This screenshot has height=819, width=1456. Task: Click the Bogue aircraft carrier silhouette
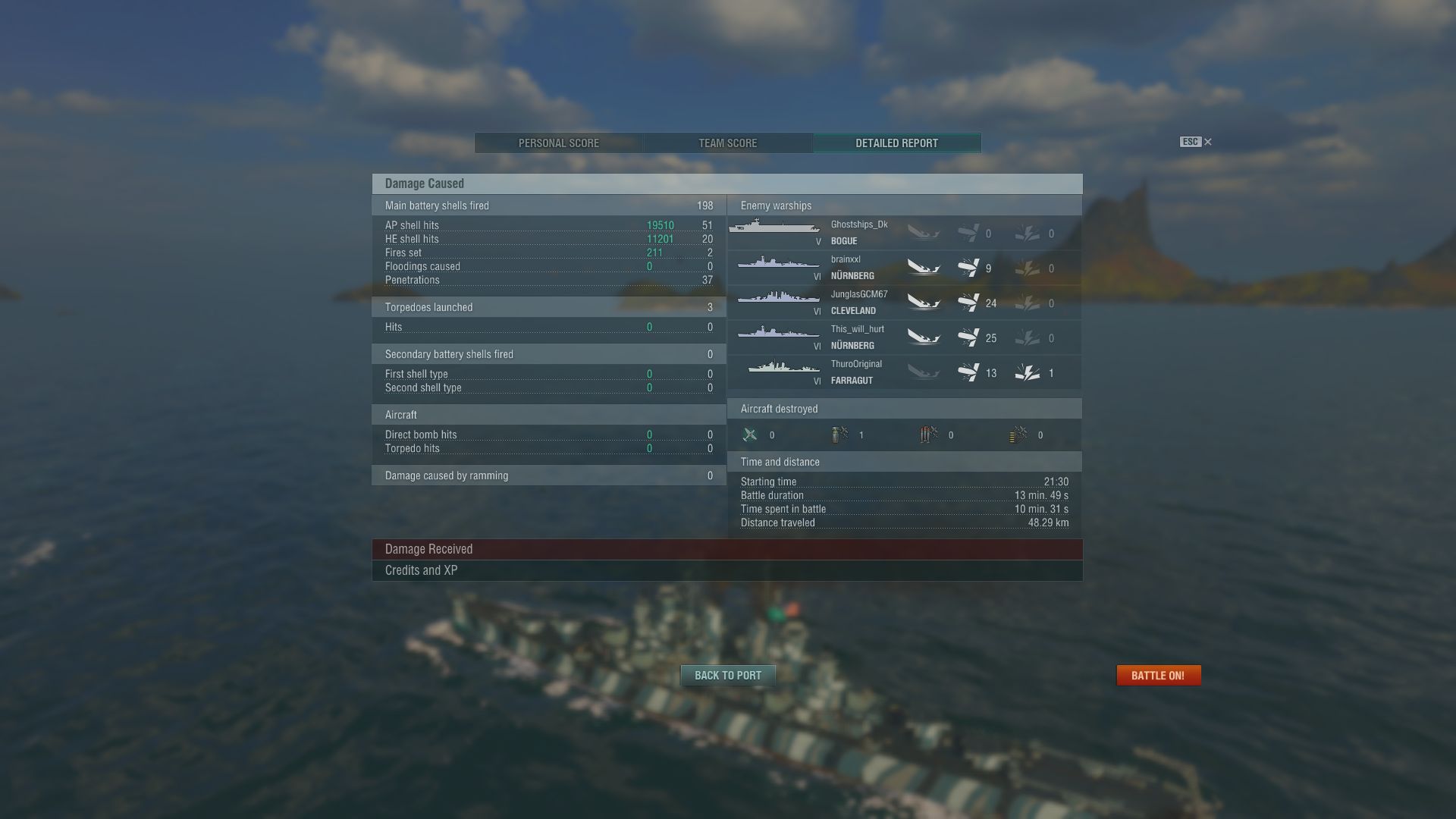[x=774, y=227]
